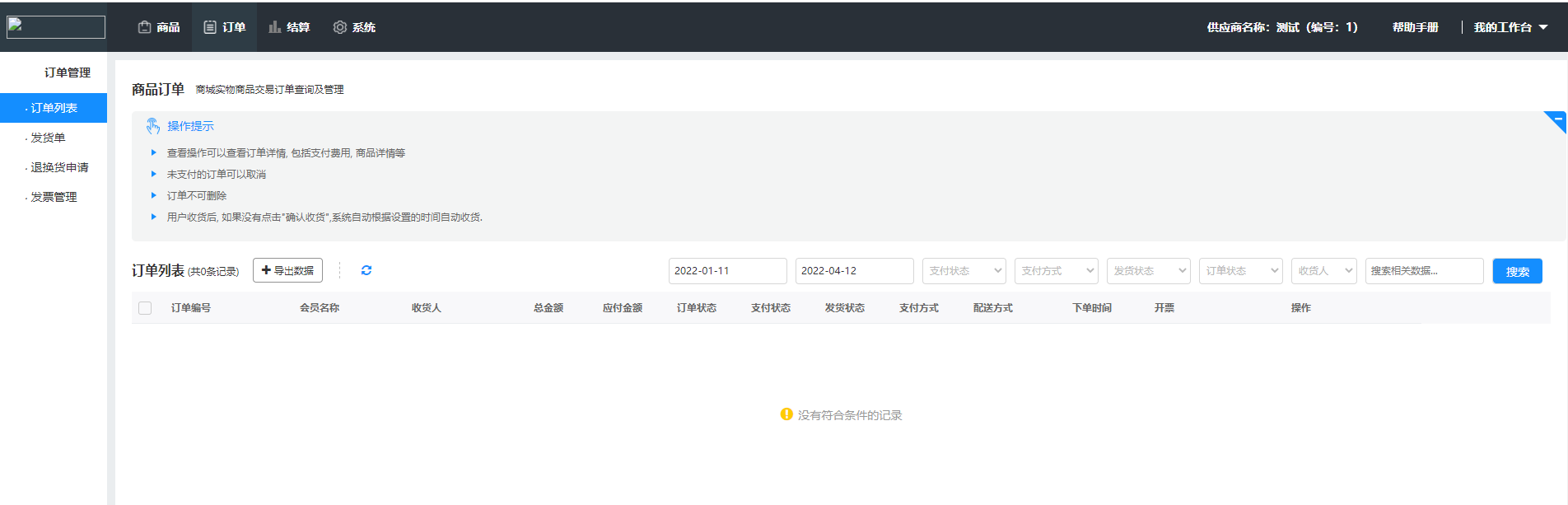Viewport: 1568px width, 505px height.
Task: Click the refresh icon beside export button
Action: click(366, 270)
